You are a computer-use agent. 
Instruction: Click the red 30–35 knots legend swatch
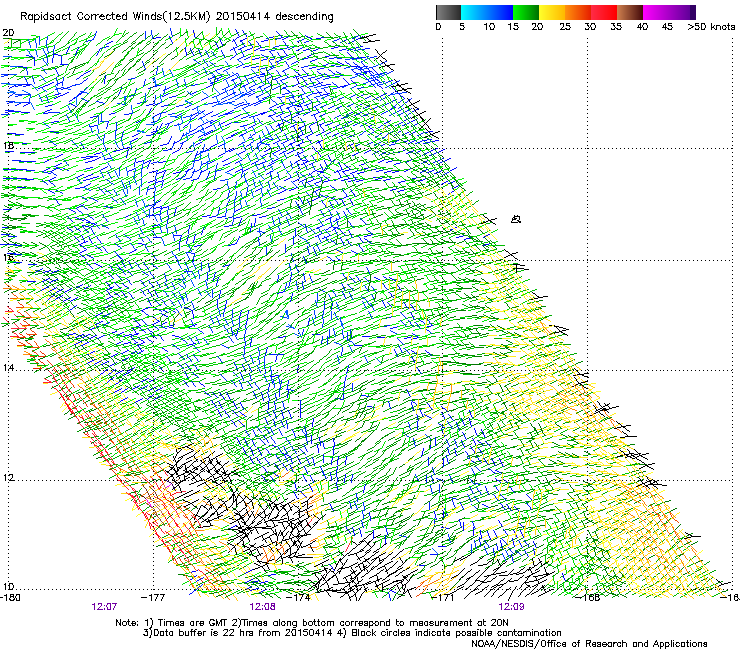click(x=604, y=12)
